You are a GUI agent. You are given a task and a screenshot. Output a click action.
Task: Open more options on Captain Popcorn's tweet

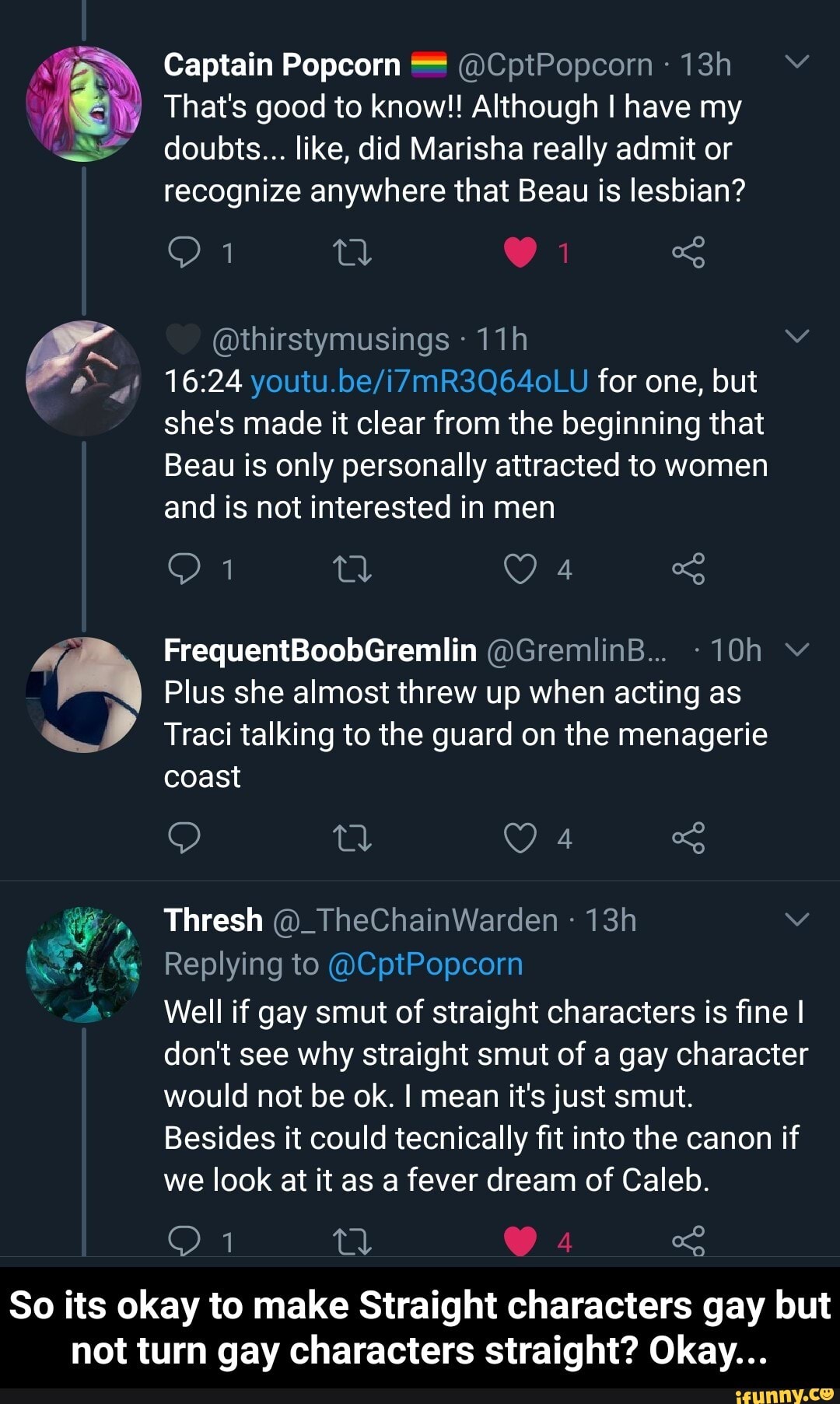tap(797, 62)
